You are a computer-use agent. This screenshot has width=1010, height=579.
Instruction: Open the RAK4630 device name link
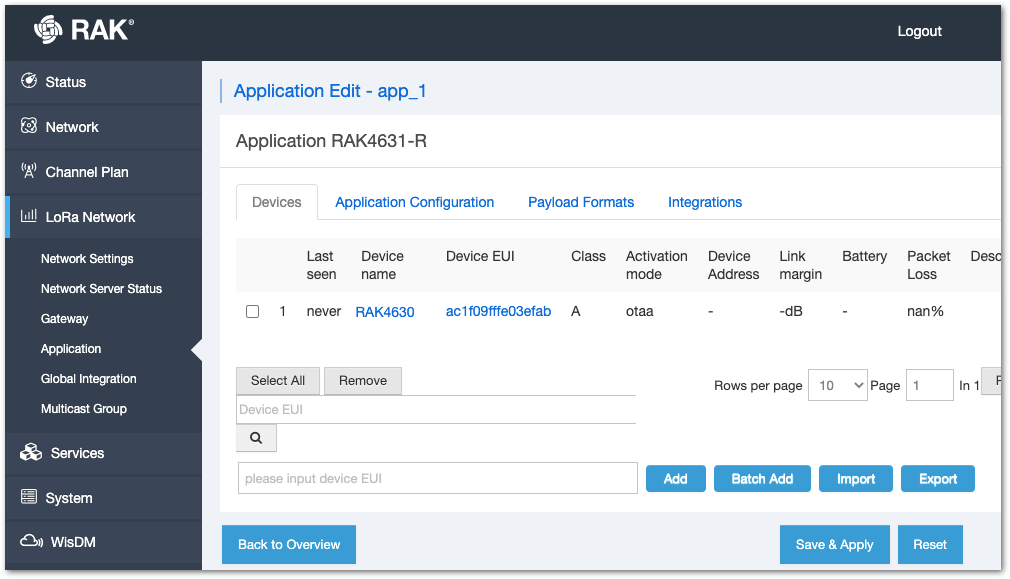point(385,312)
